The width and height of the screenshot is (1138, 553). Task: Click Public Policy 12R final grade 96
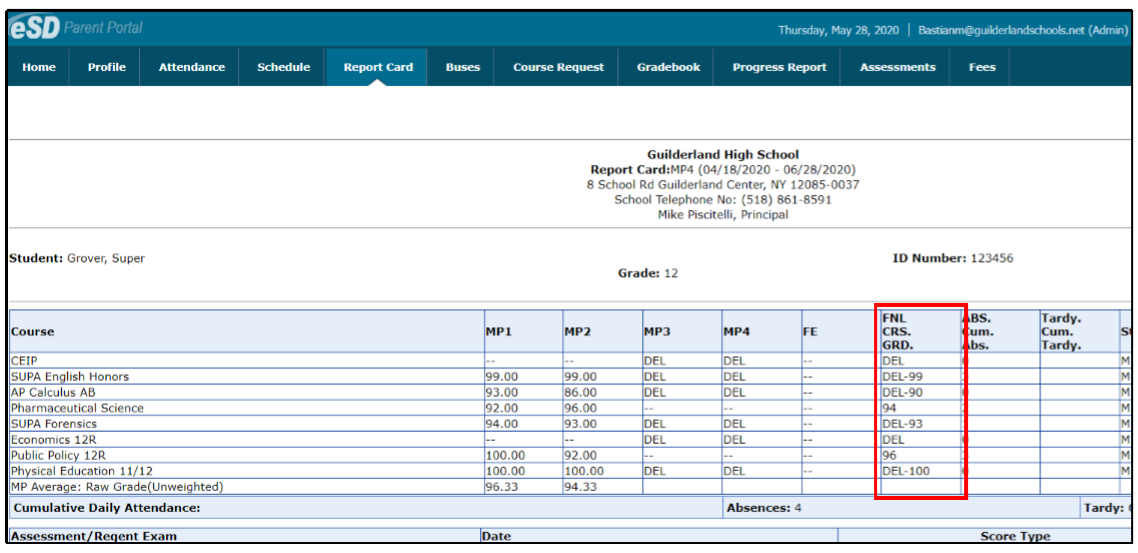pyautogui.click(x=889, y=455)
